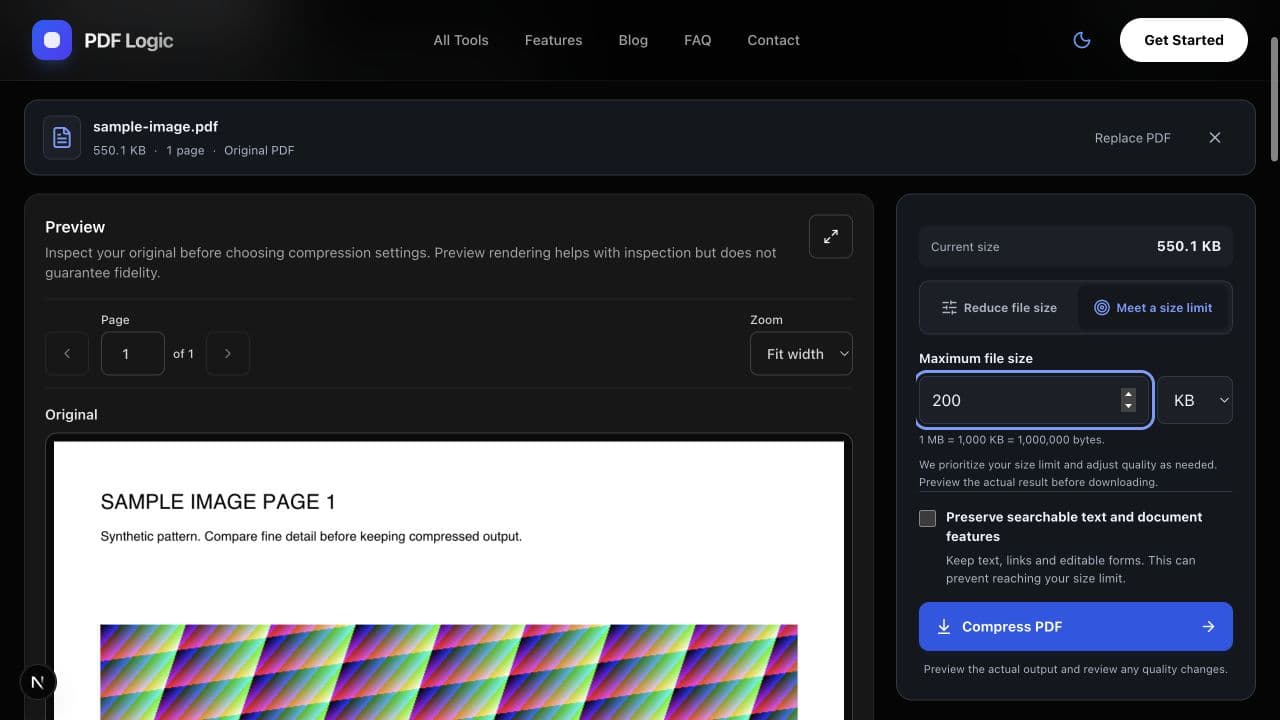This screenshot has height=720, width=1280.
Task: Go to next page arrow
Action: pyautogui.click(x=228, y=354)
